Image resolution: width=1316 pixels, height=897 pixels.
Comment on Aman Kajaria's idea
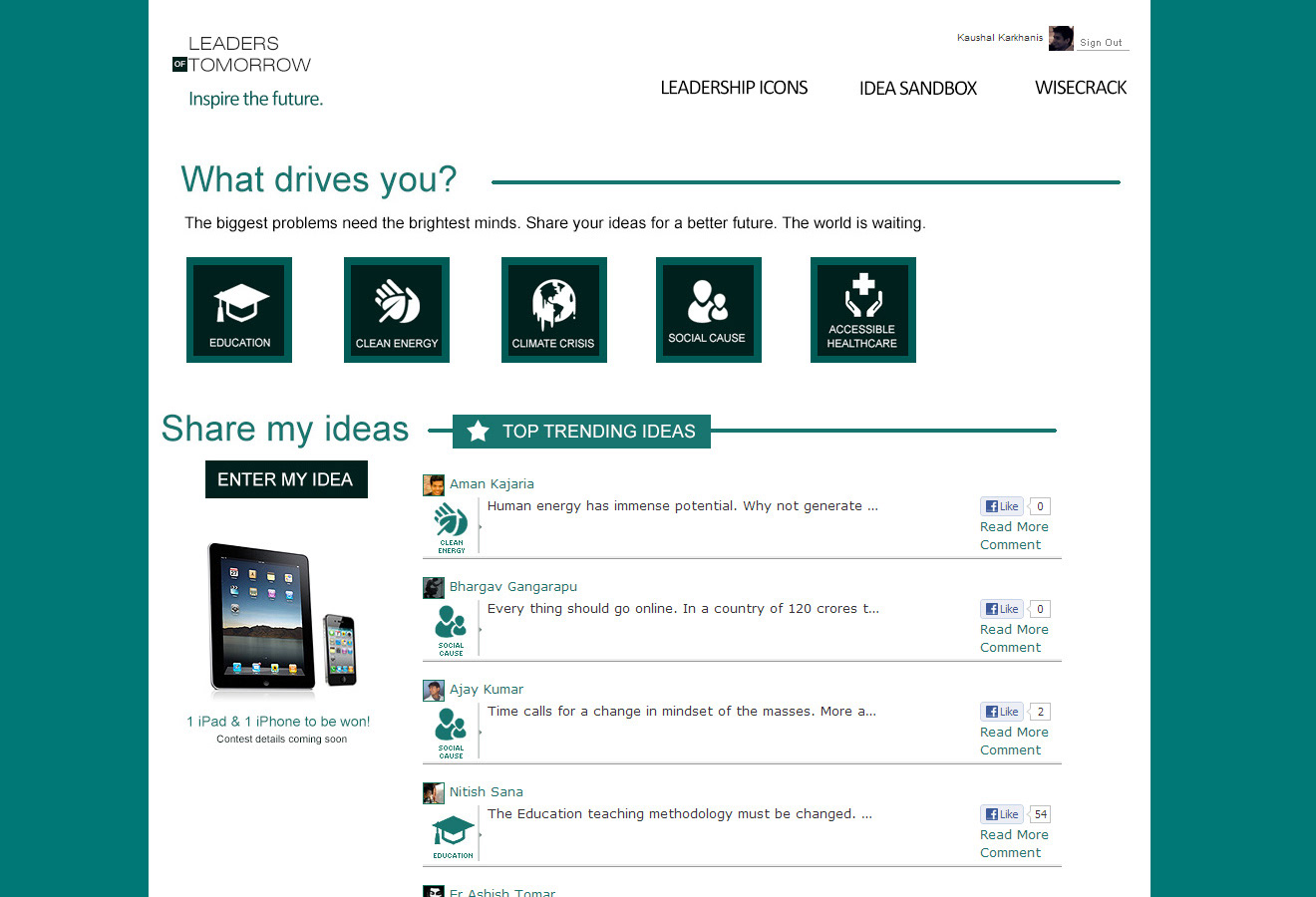[x=1010, y=545]
